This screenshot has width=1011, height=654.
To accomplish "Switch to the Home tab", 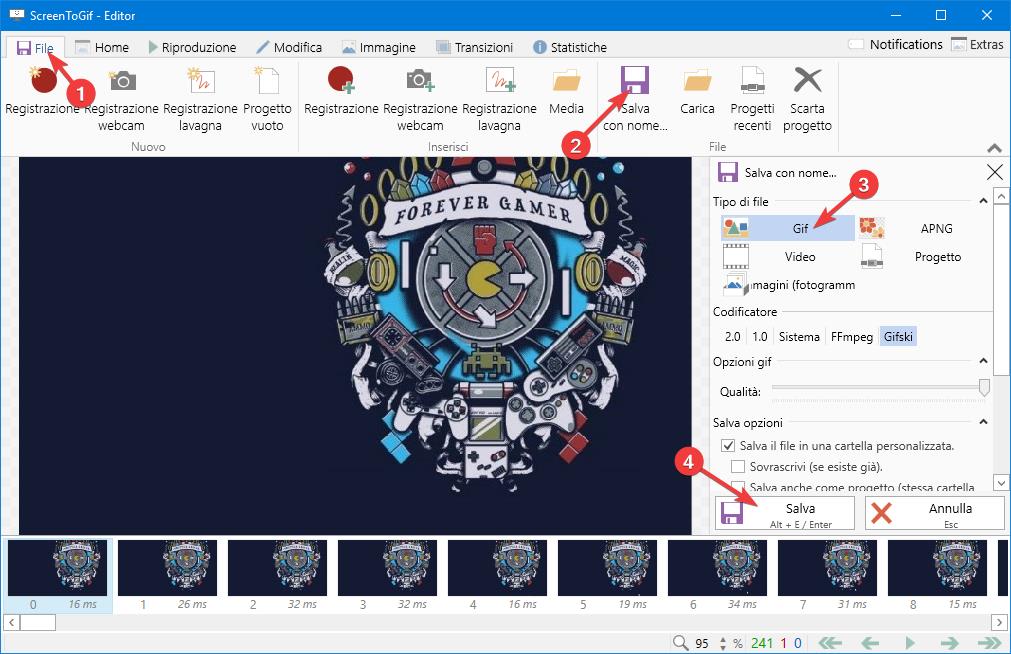I will [x=102, y=48].
